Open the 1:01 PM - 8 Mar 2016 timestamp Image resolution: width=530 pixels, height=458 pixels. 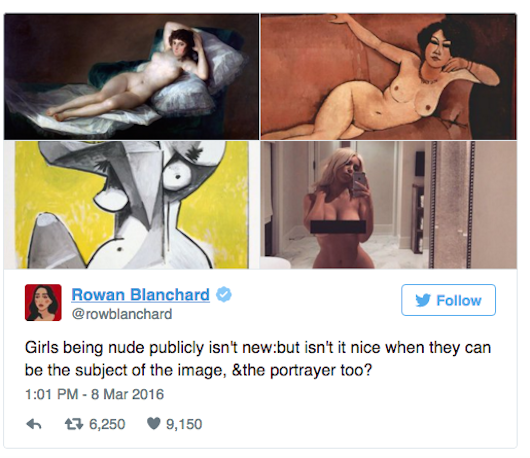94,394
